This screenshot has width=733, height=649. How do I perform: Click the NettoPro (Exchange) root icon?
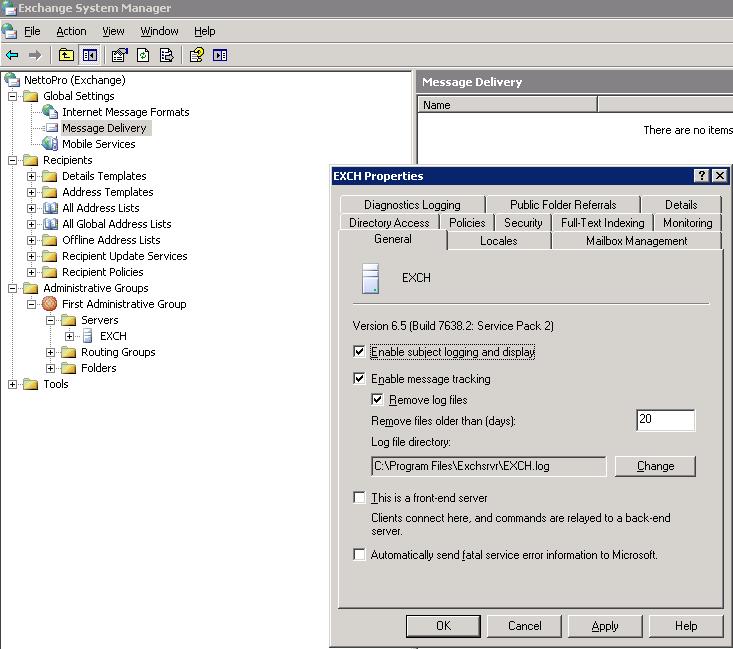[12, 80]
